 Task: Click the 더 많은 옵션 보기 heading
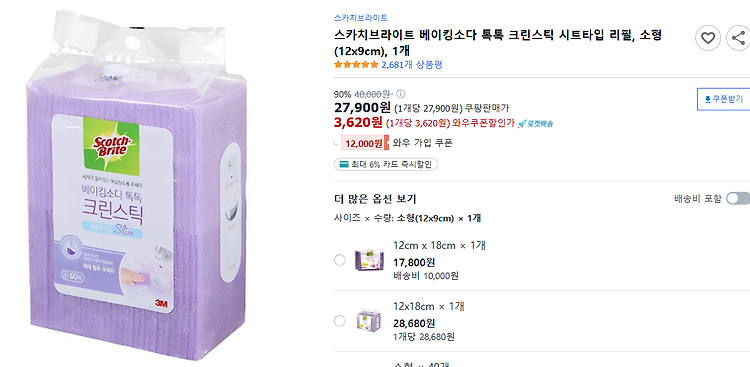[375, 199]
